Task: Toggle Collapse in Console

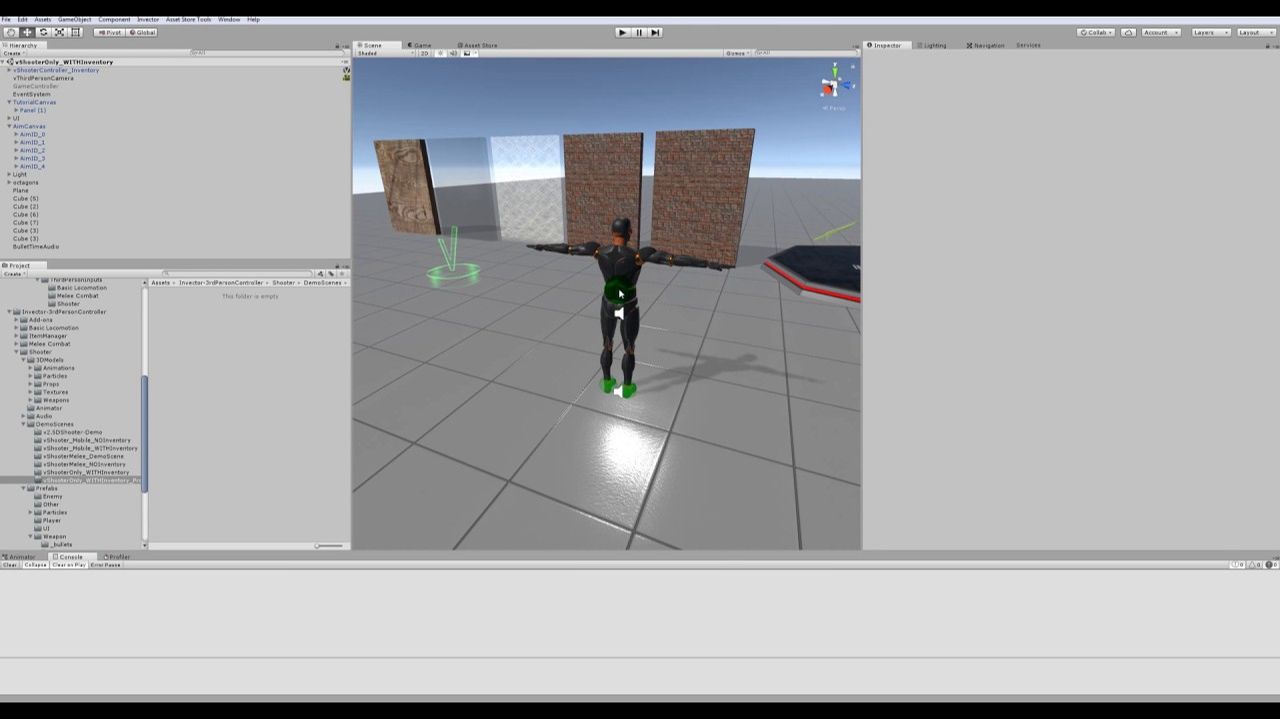Action: point(35,565)
